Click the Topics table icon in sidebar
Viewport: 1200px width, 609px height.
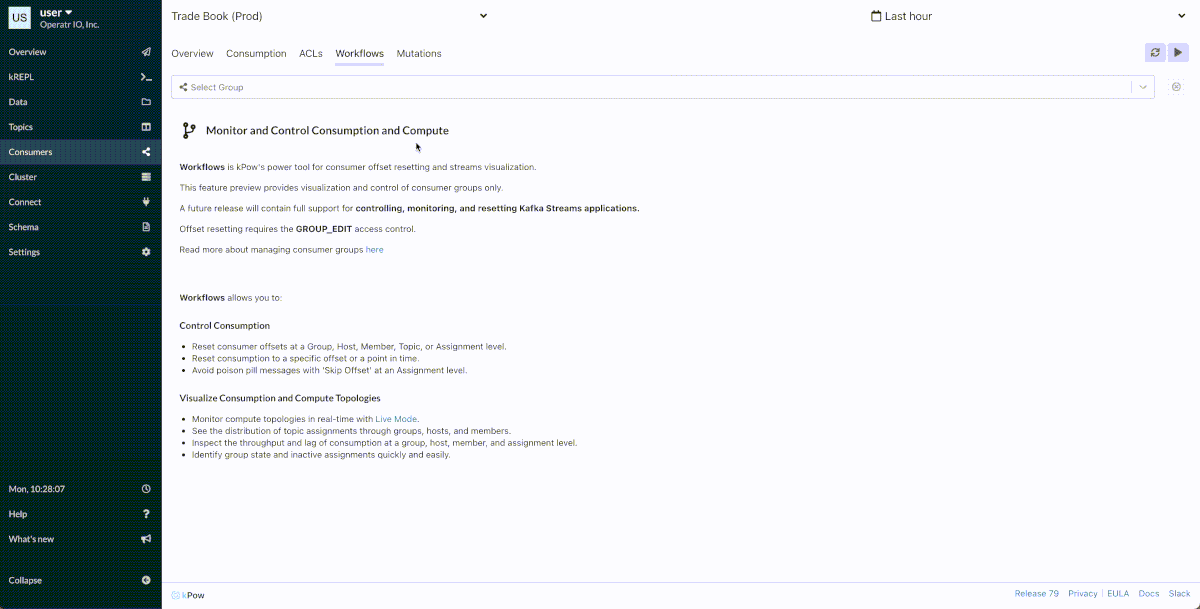coord(146,127)
